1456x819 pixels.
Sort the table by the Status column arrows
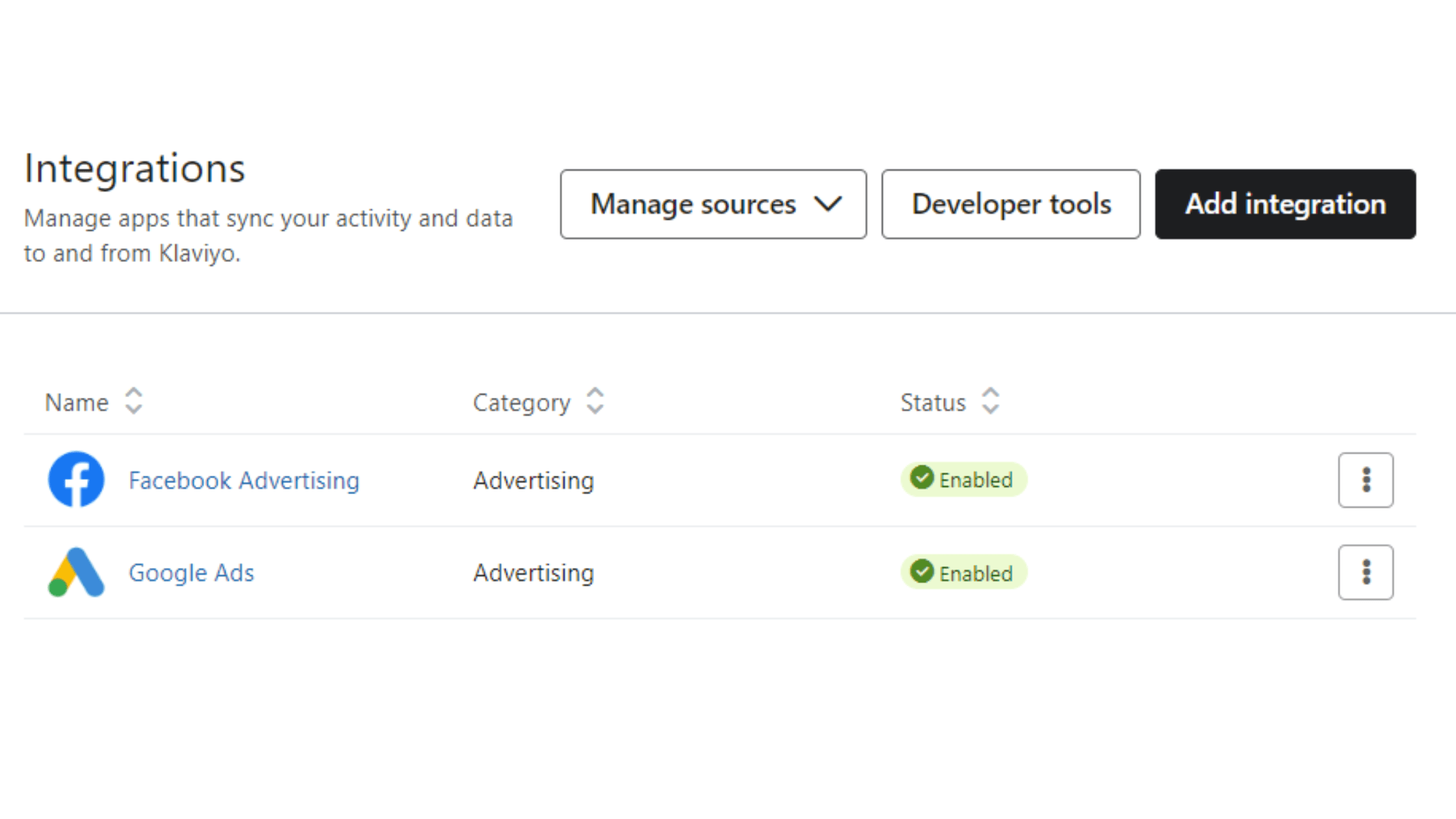[991, 401]
